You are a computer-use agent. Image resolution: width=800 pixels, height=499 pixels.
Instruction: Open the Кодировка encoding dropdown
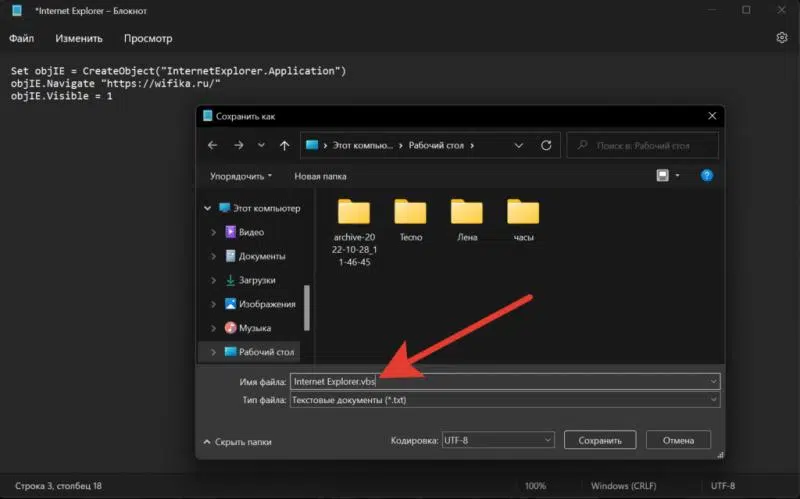497,440
